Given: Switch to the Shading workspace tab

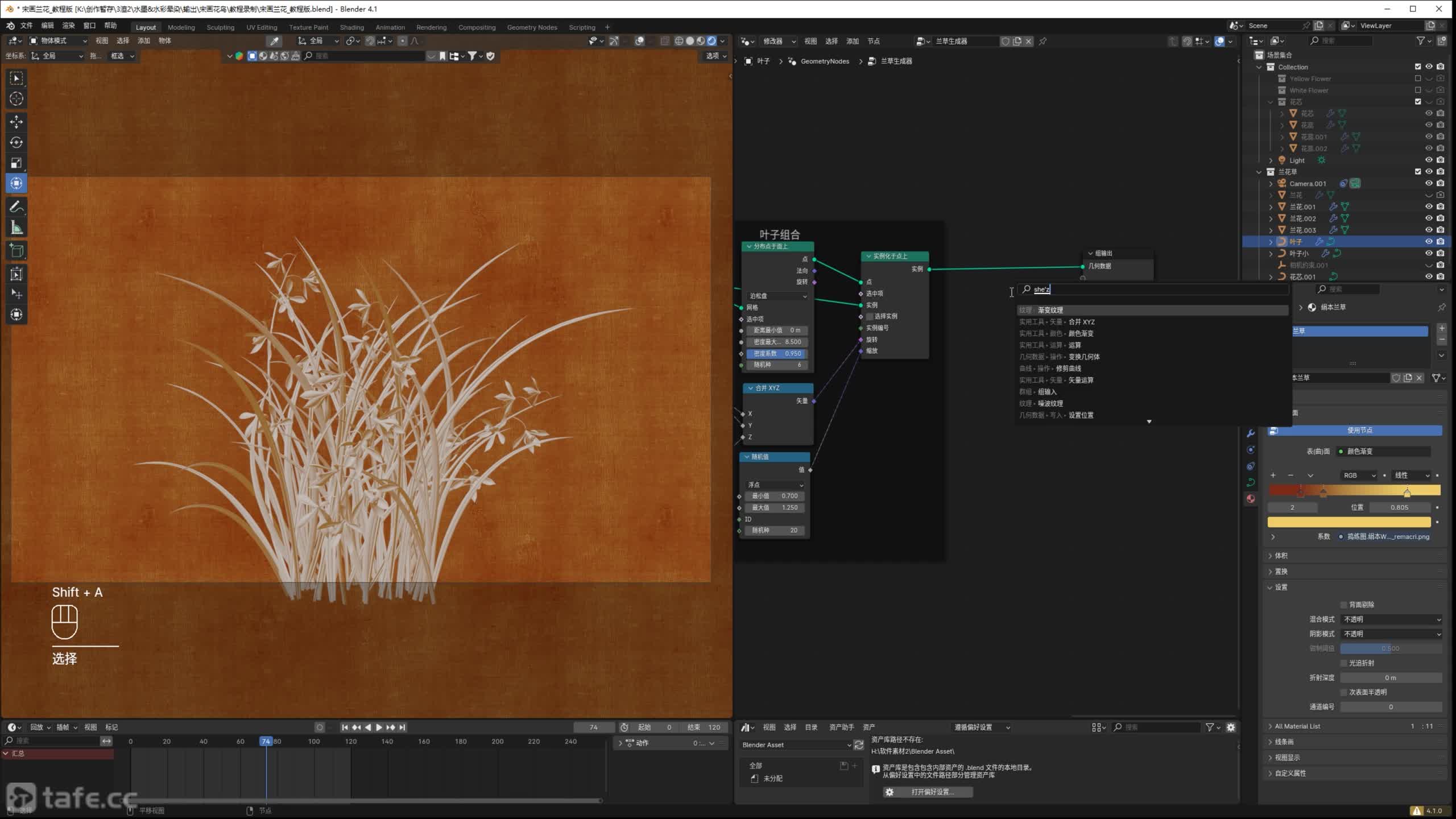Looking at the screenshot, I should [351, 27].
